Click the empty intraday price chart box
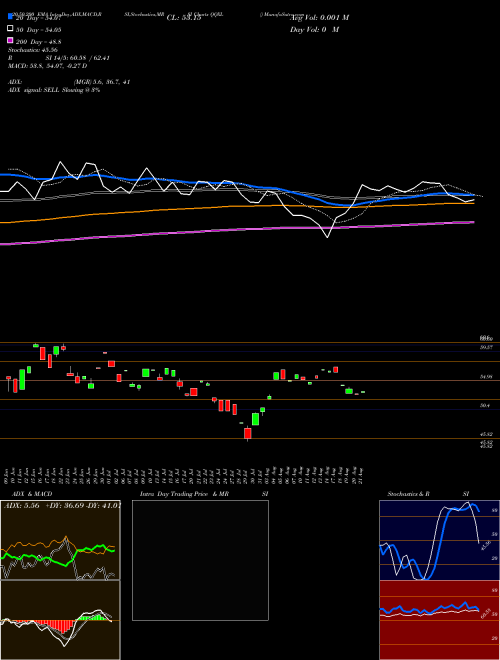 coord(200,560)
